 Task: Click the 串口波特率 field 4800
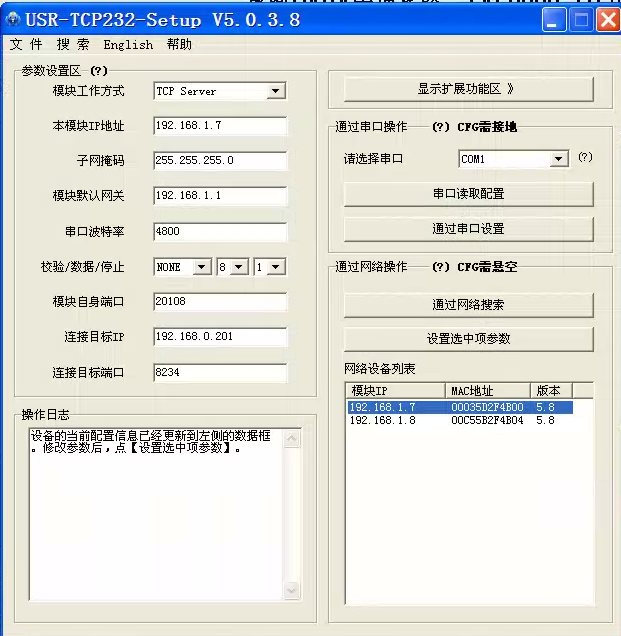point(220,232)
